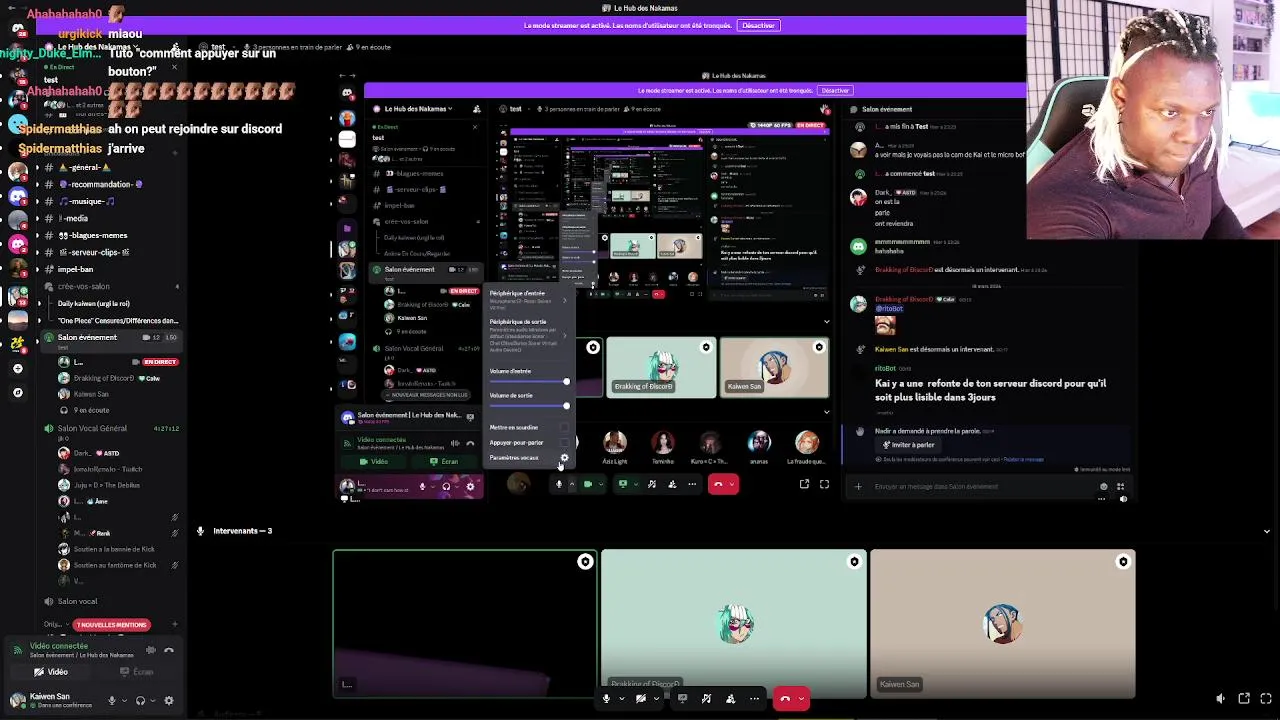Click screen share icon in preview call controls
The image size is (1280, 720).
click(623, 484)
